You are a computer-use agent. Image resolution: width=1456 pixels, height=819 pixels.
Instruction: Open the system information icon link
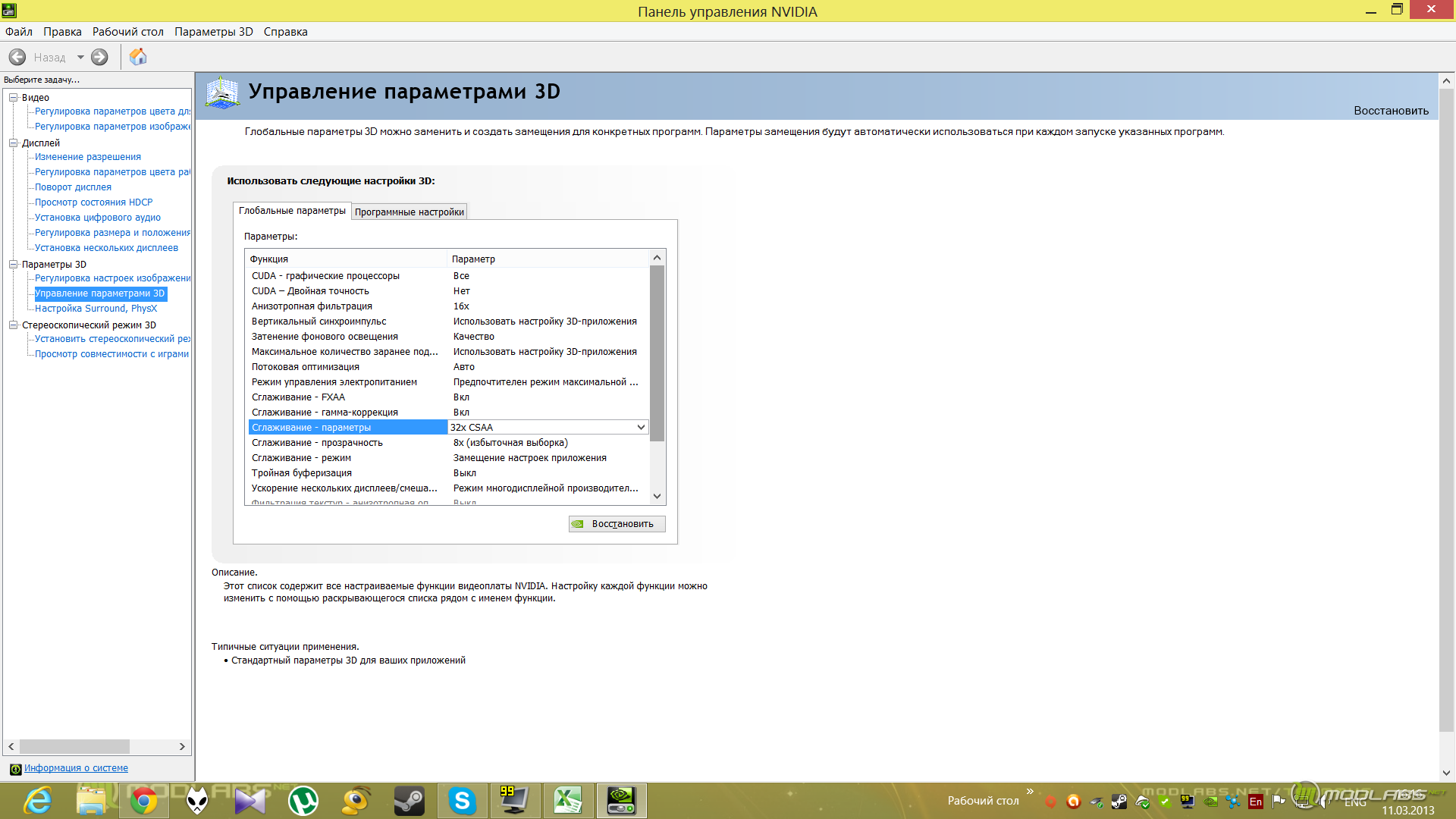(15, 769)
